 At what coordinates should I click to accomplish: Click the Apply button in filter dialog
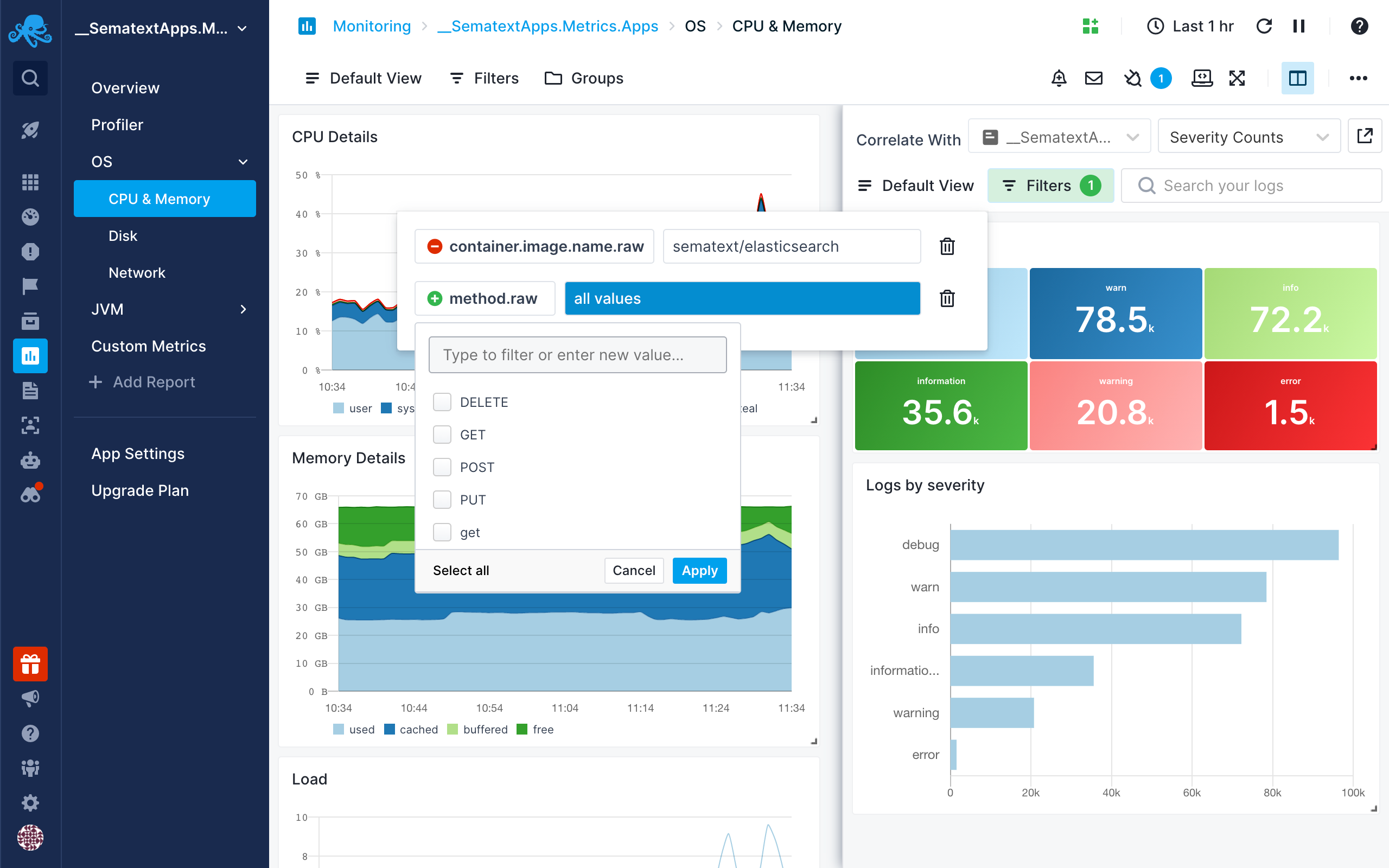[699, 570]
